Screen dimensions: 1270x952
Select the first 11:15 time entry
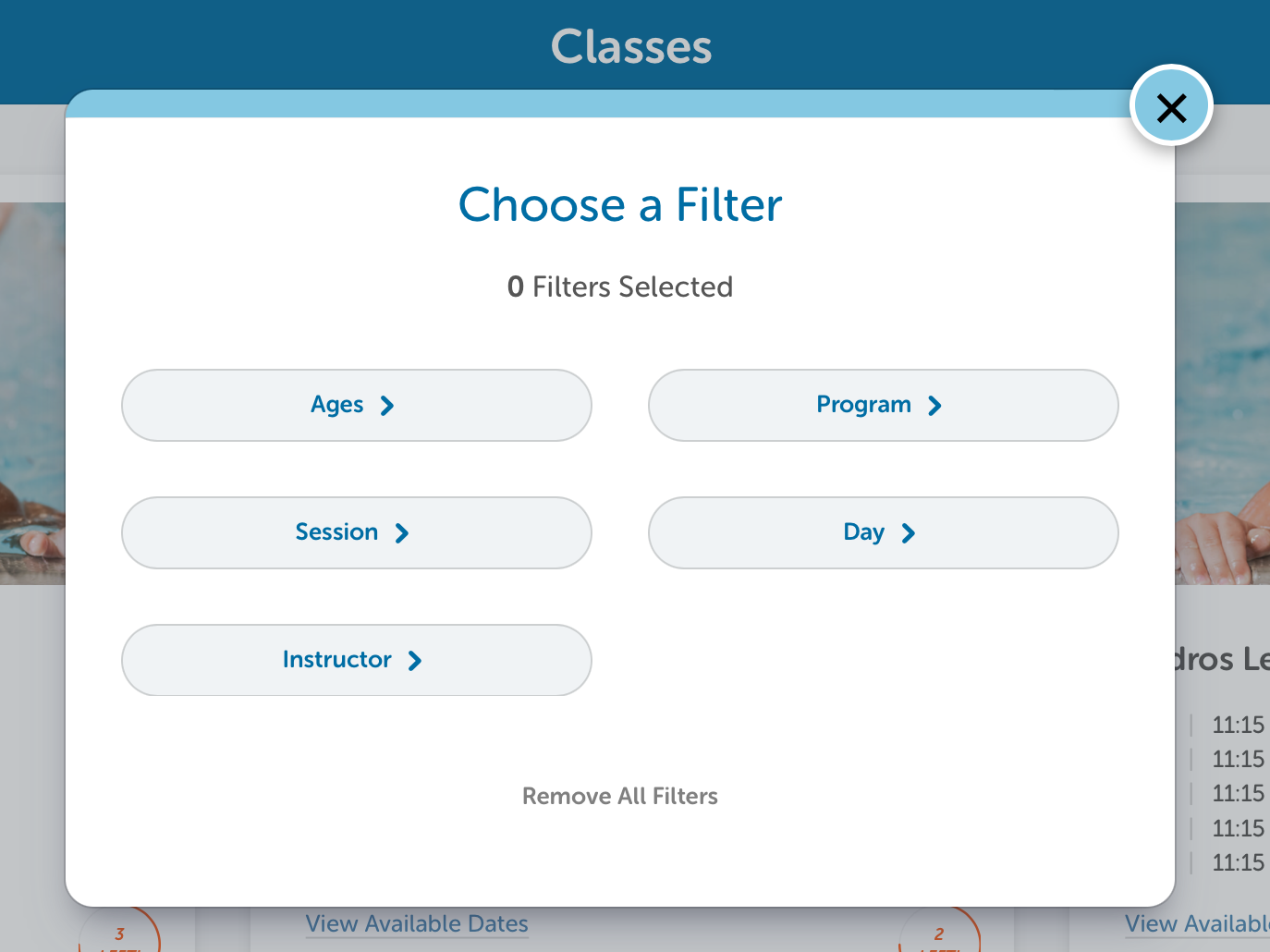1238,725
